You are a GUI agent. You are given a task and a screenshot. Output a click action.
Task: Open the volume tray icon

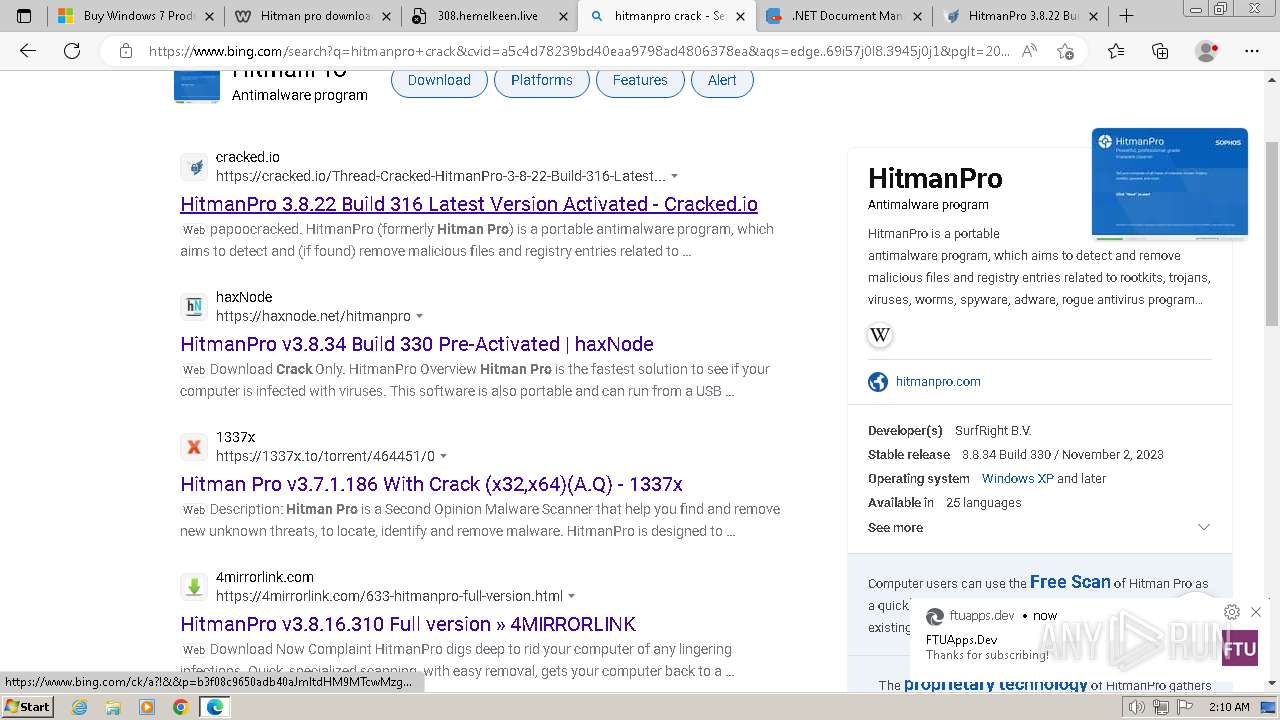pyautogui.click(x=1136, y=707)
